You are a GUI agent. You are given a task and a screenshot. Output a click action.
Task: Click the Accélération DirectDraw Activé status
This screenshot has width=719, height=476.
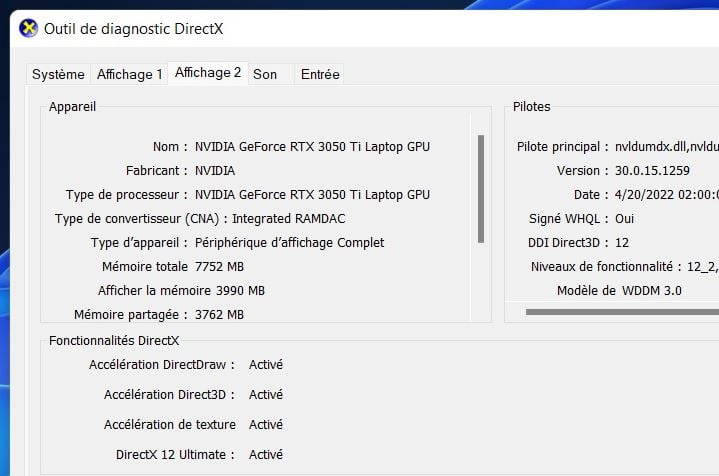click(x=266, y=365)
